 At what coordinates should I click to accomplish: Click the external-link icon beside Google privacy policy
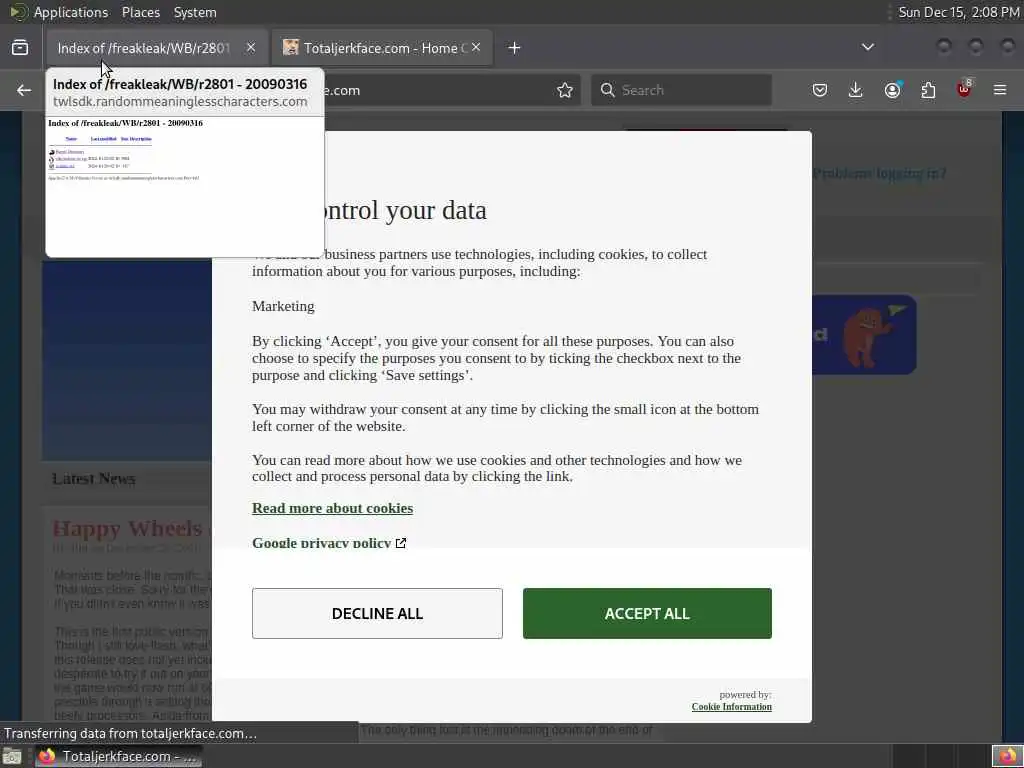[x=401, y=543]
